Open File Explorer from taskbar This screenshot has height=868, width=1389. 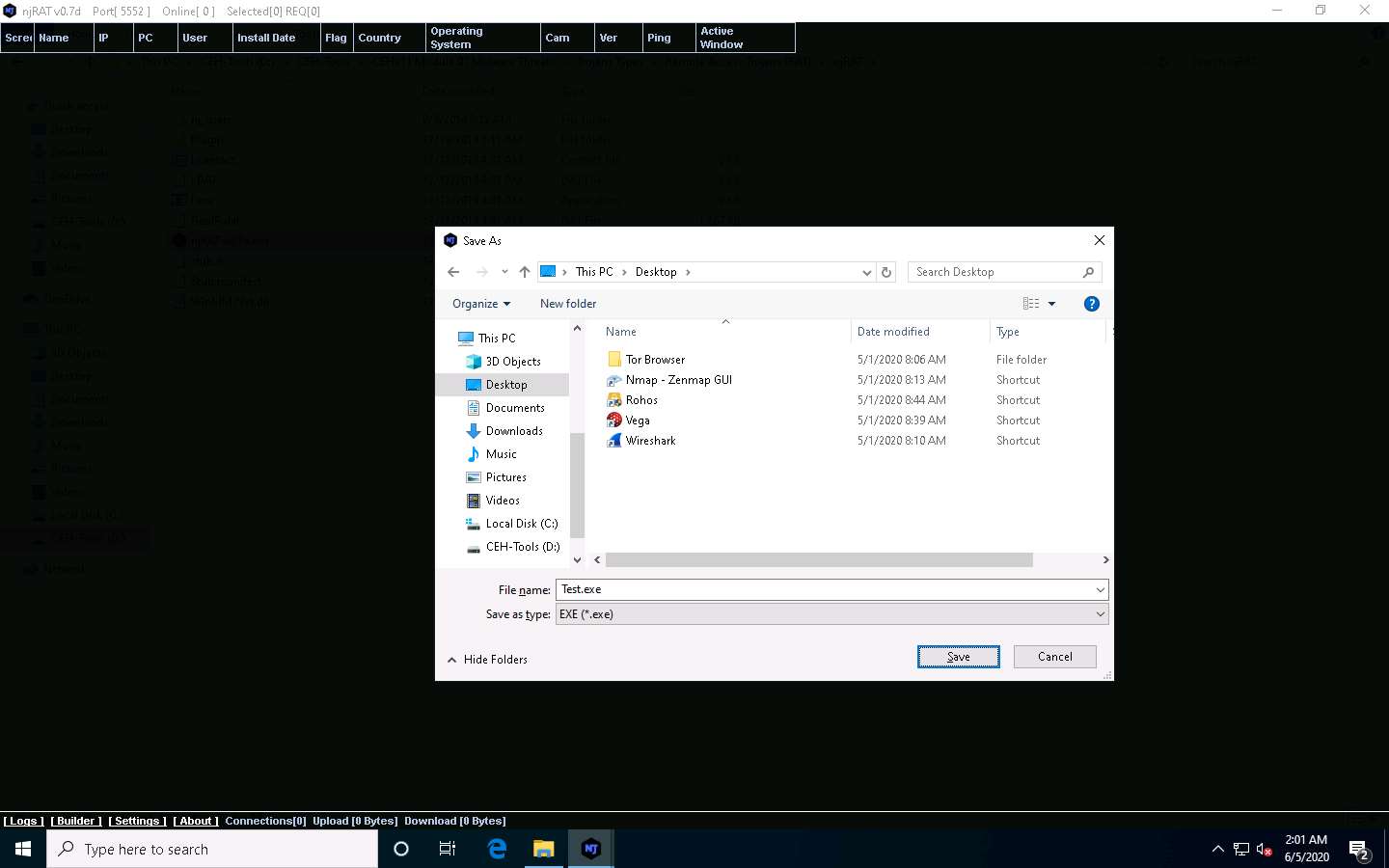coord(544,849)
